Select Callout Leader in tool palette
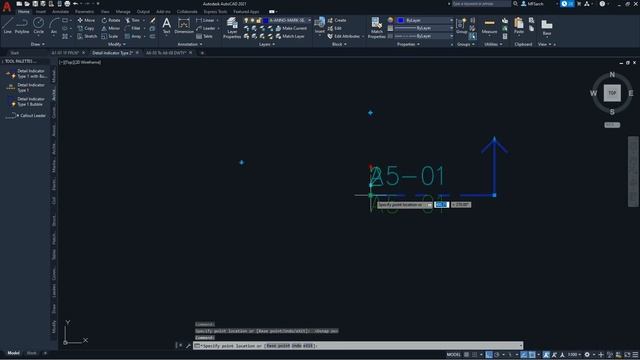This screenshot has height=360, width=640. [25, 116]
